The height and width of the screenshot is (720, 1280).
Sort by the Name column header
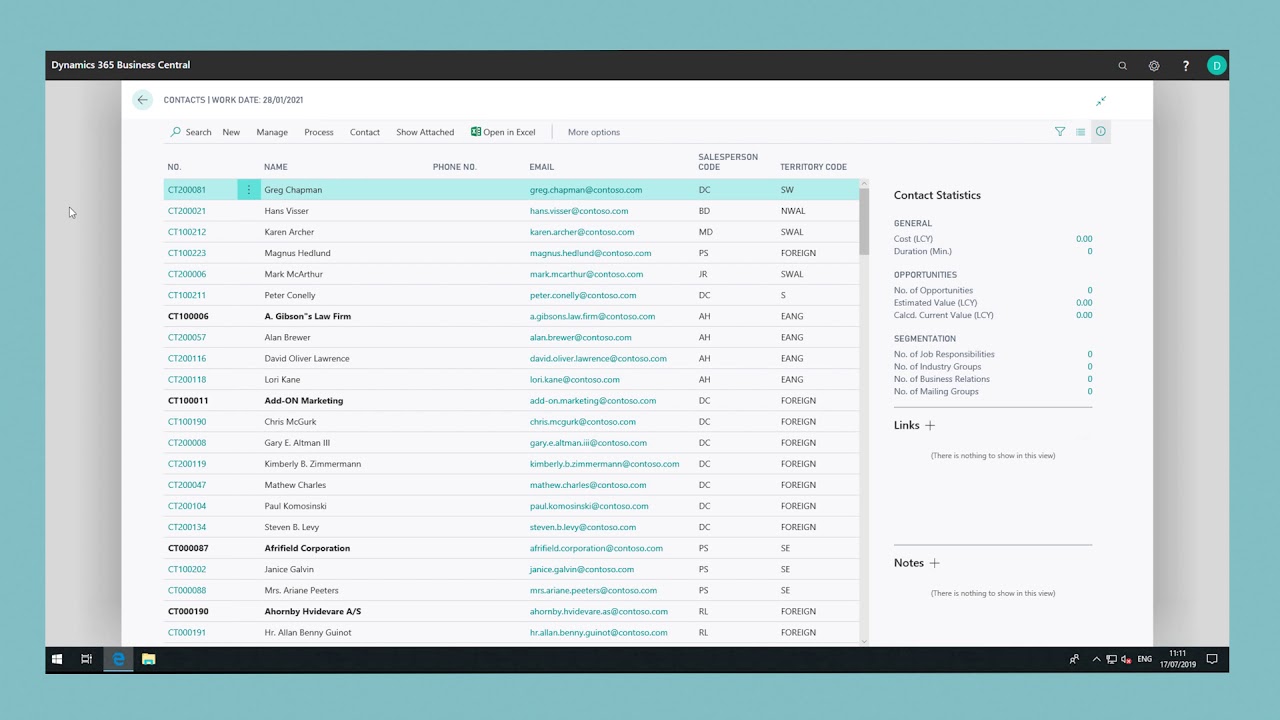point(276,167)
